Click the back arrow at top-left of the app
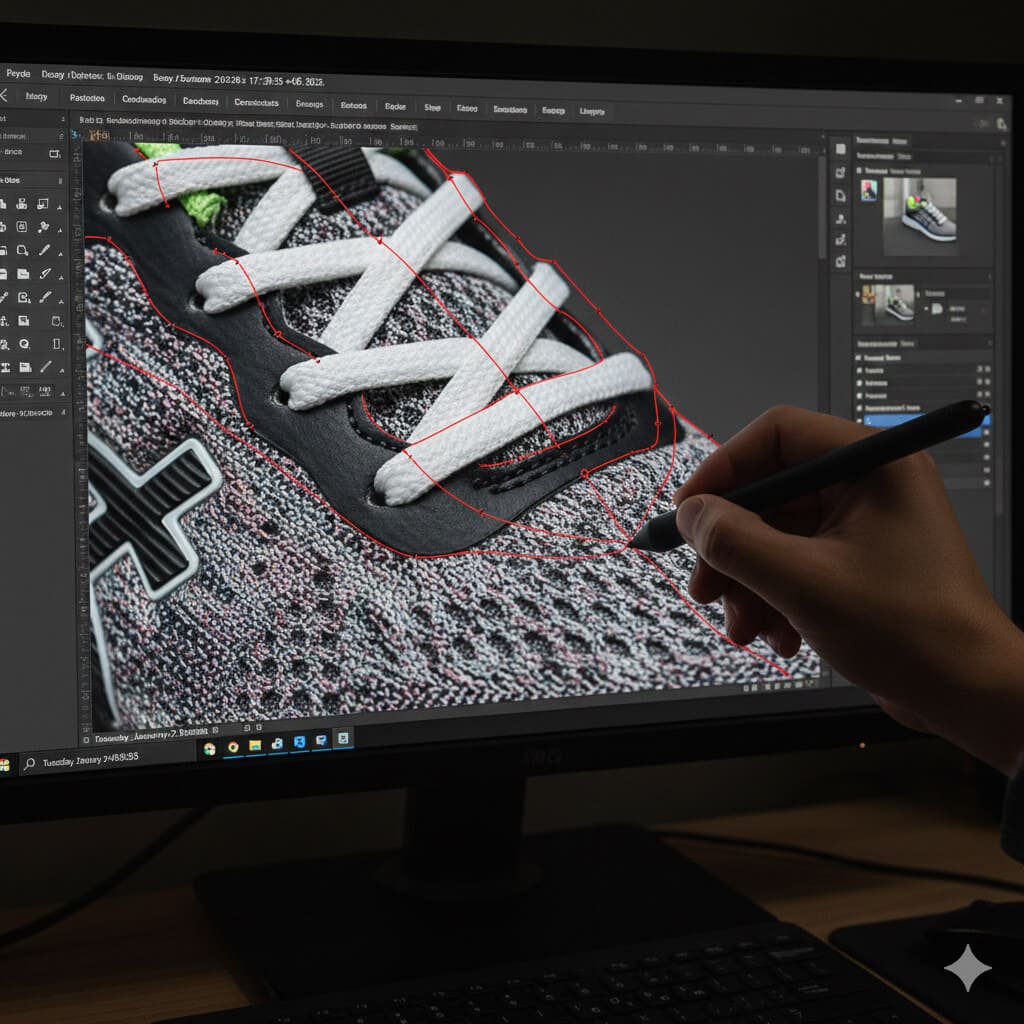The height and width of the screenshot is (1024, 1024). click(3, 96)
